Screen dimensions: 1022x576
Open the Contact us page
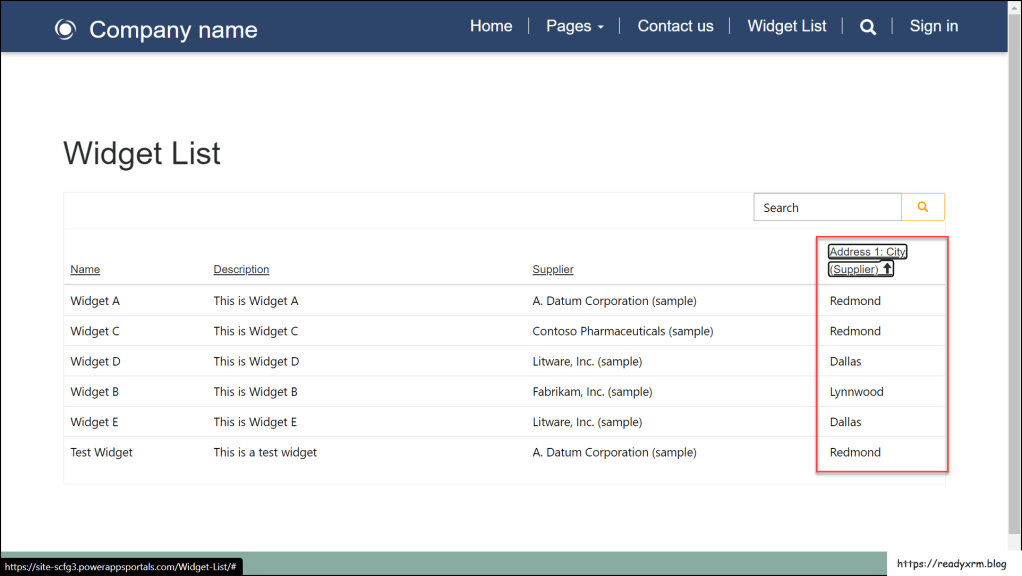coord(675,27)
